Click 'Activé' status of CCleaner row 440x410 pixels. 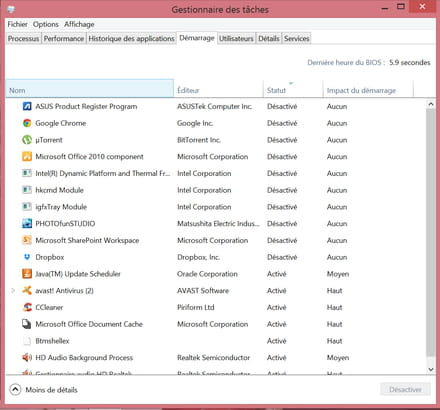(x=277, y=307)
